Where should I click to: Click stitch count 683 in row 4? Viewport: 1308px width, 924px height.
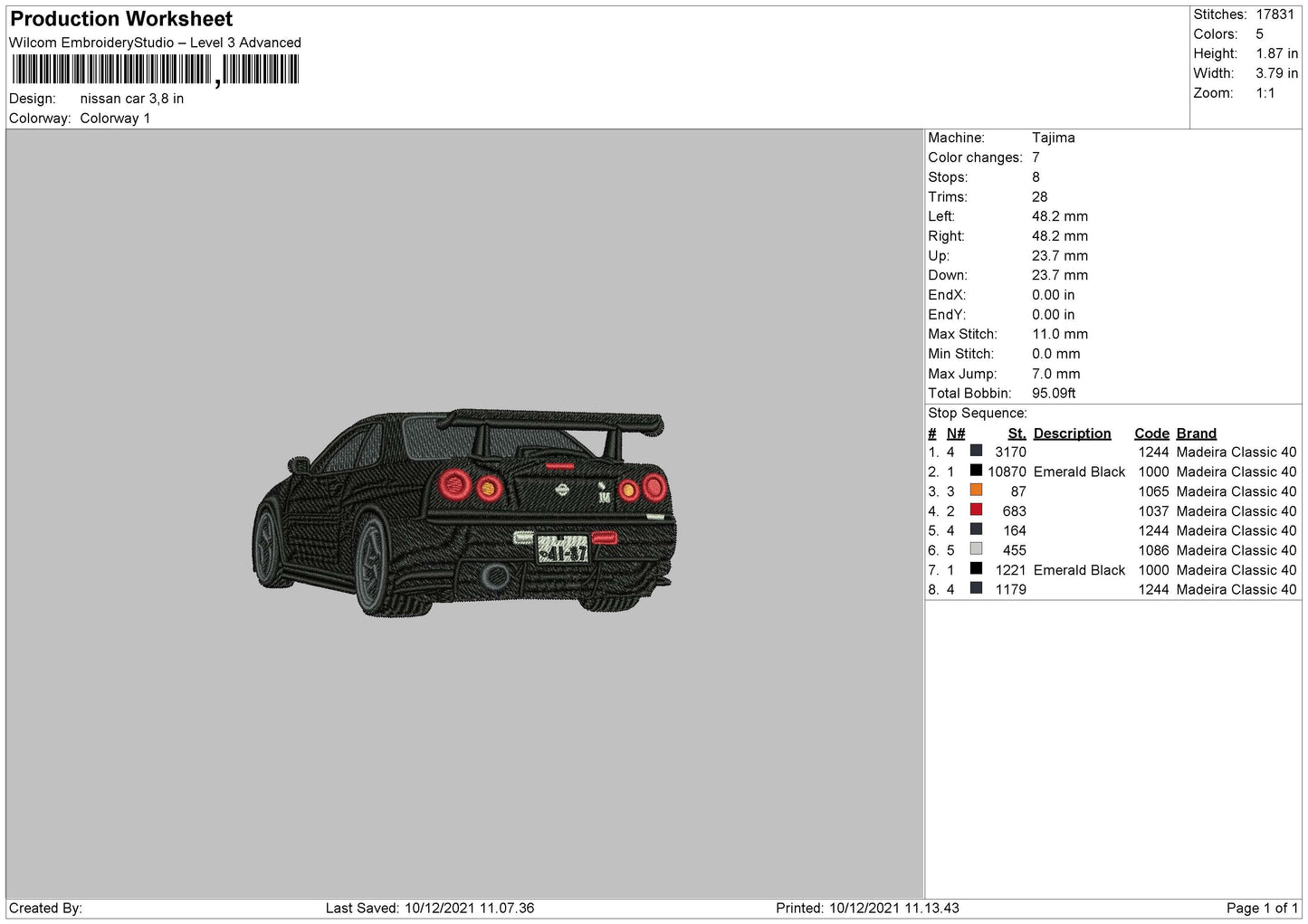coord(1014,511)
